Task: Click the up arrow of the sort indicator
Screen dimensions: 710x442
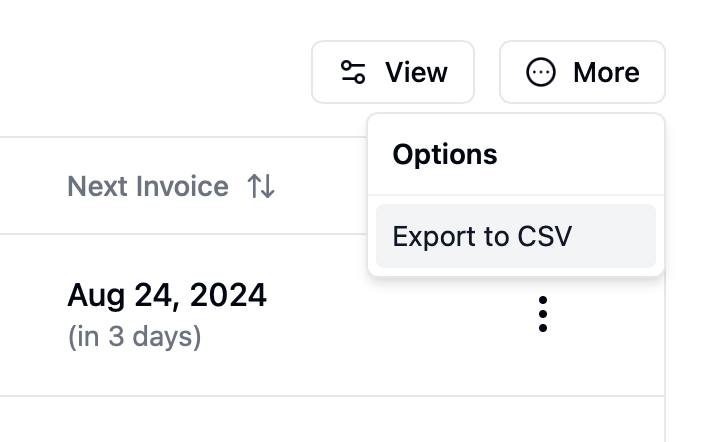Action: point(255,186)
